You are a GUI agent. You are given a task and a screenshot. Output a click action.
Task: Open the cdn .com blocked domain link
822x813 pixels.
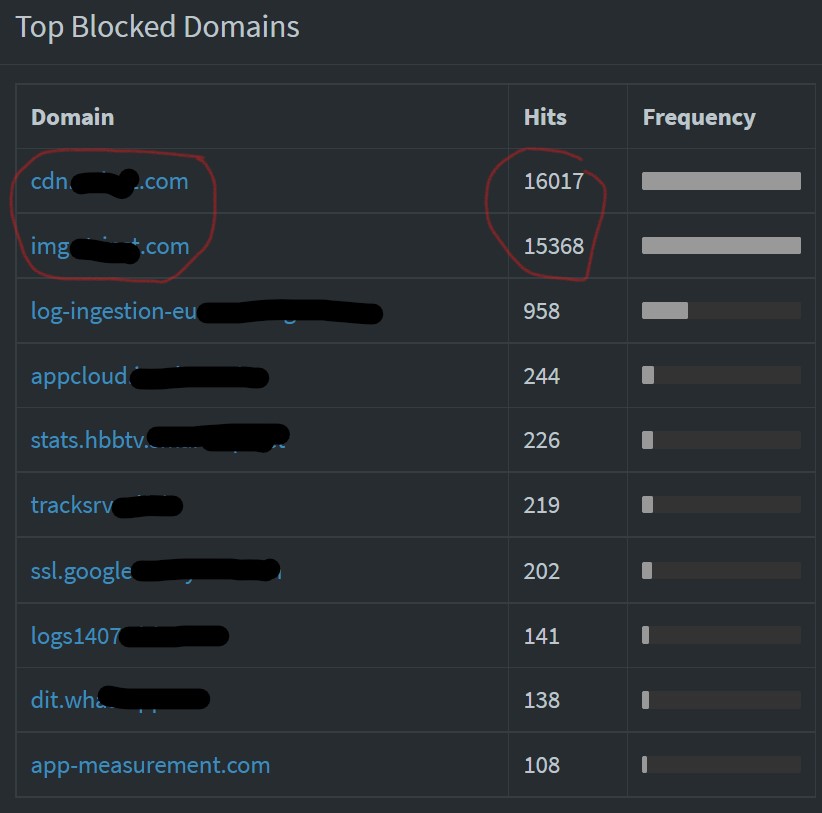point(110,181)
